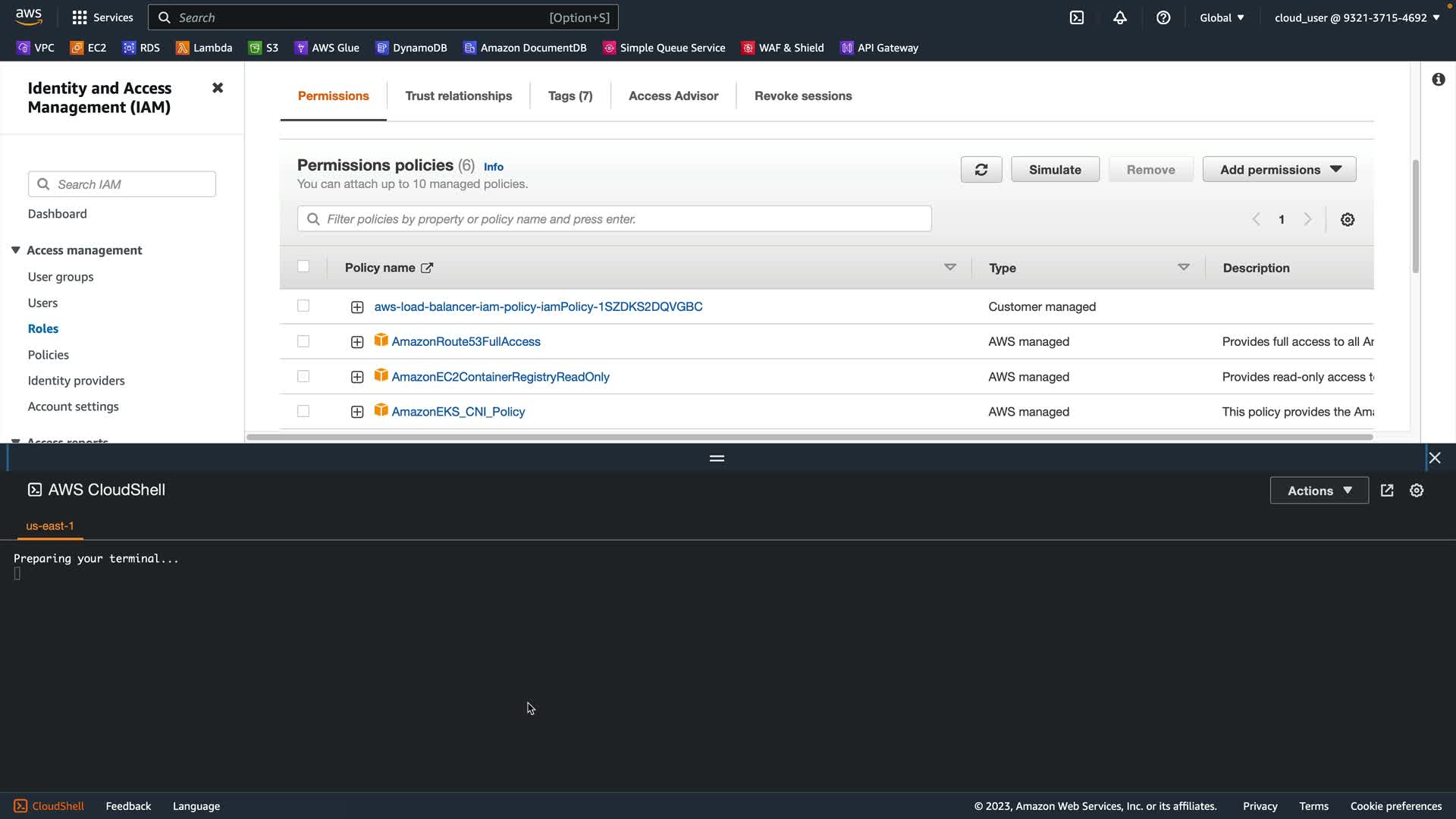Switch to the Trust relationships tab
This screenshot has width=1456, height=819.
point(458,96)
